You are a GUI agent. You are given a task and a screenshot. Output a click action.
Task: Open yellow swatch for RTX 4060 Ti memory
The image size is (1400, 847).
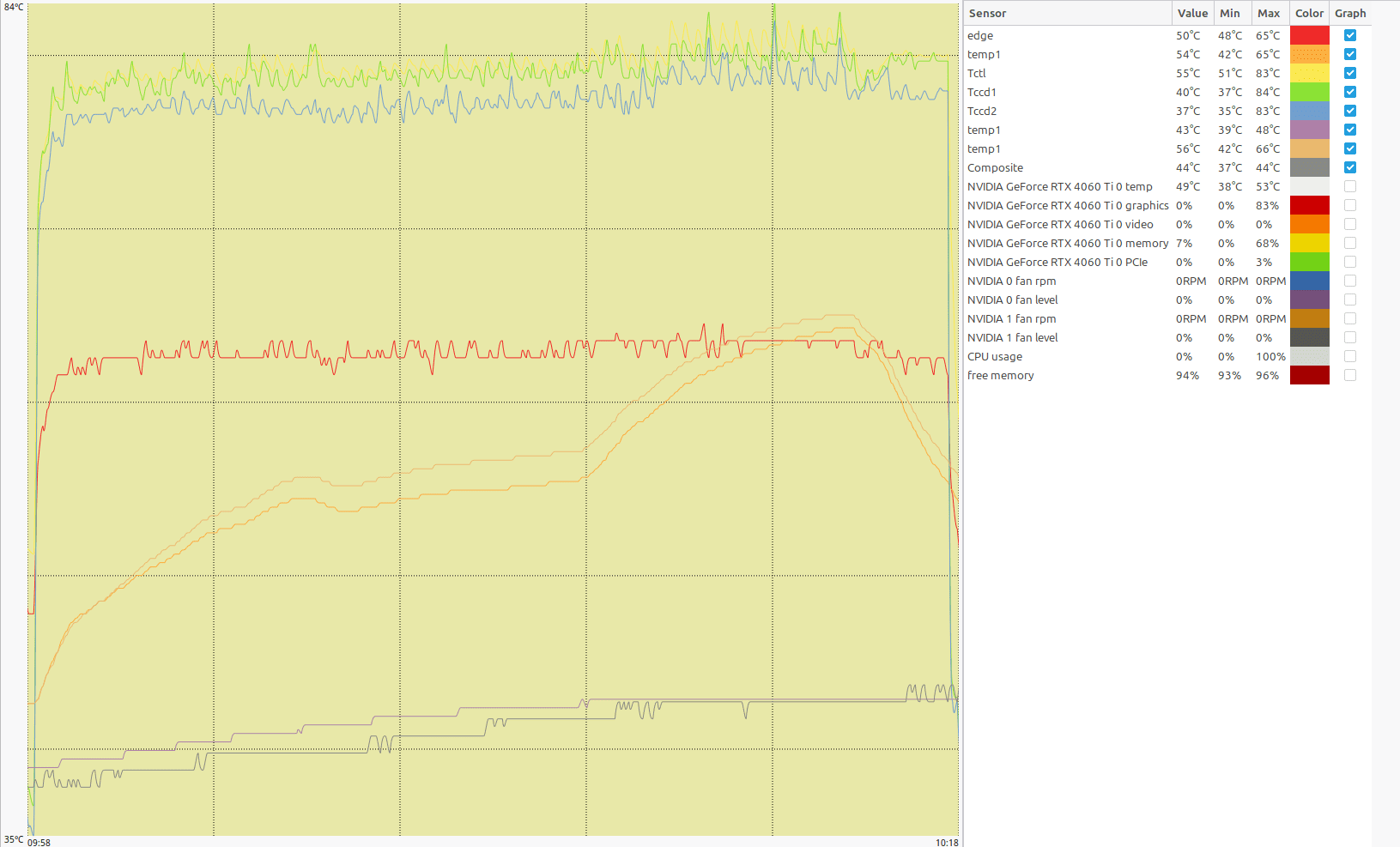click(1309, 243)
